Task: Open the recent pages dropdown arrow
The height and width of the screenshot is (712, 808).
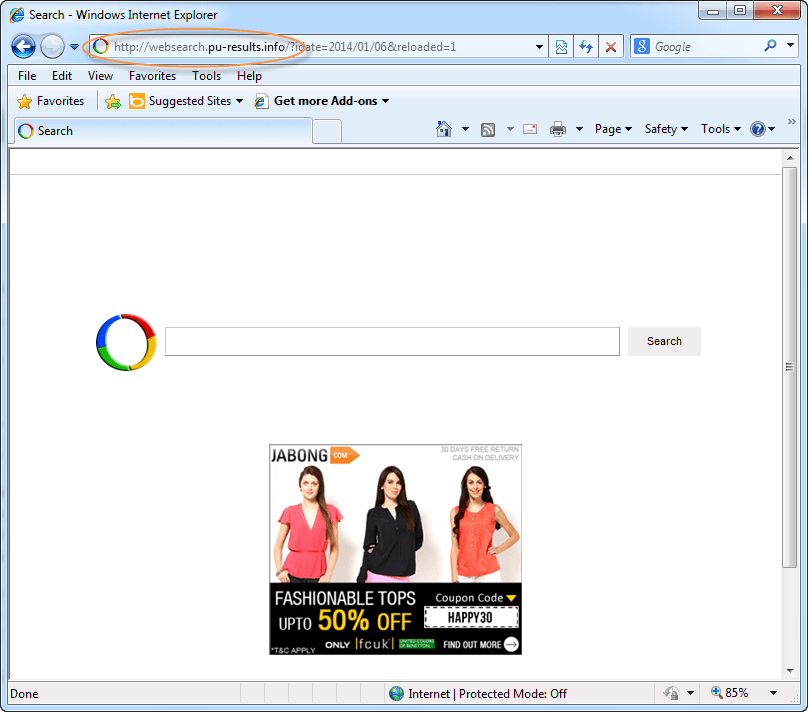Action: (74, 47)
